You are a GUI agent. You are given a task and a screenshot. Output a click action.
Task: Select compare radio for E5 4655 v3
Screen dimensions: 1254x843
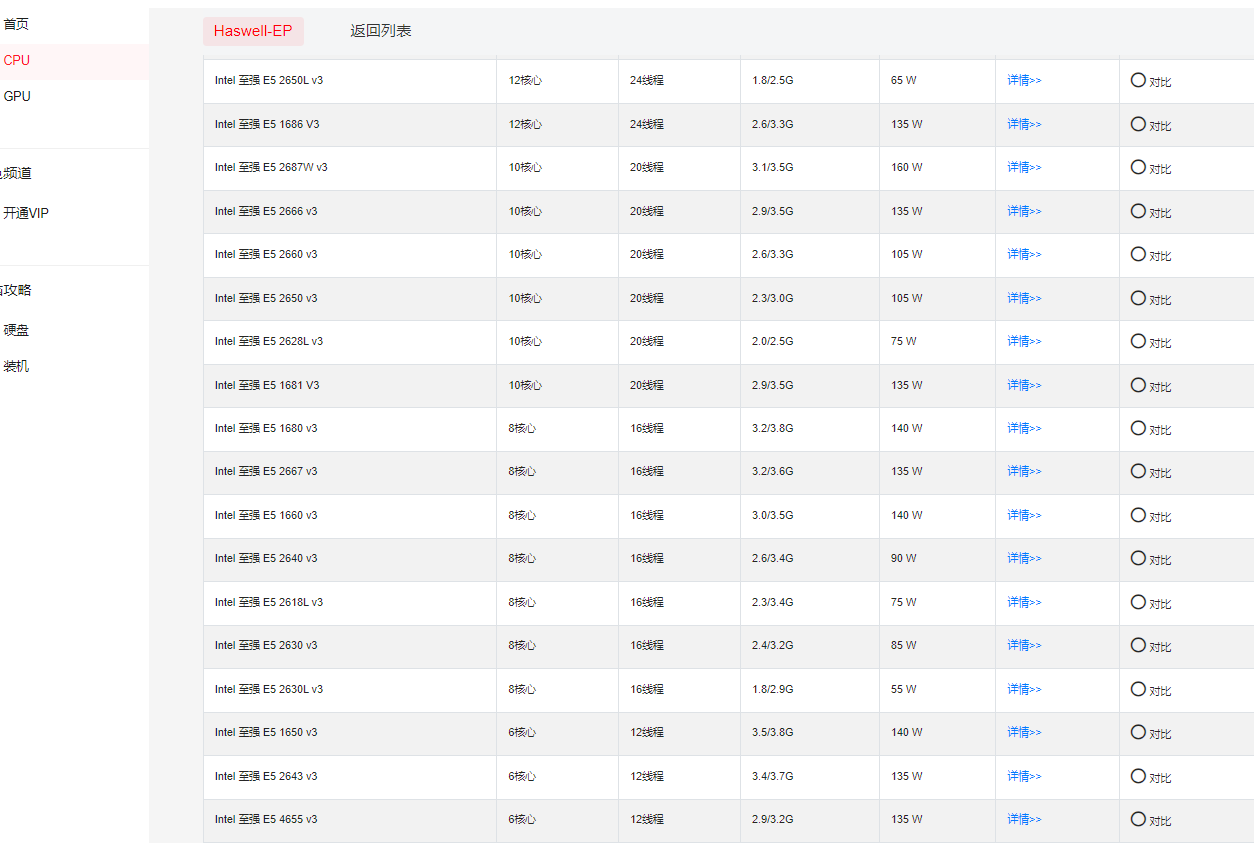(1138, 819)
